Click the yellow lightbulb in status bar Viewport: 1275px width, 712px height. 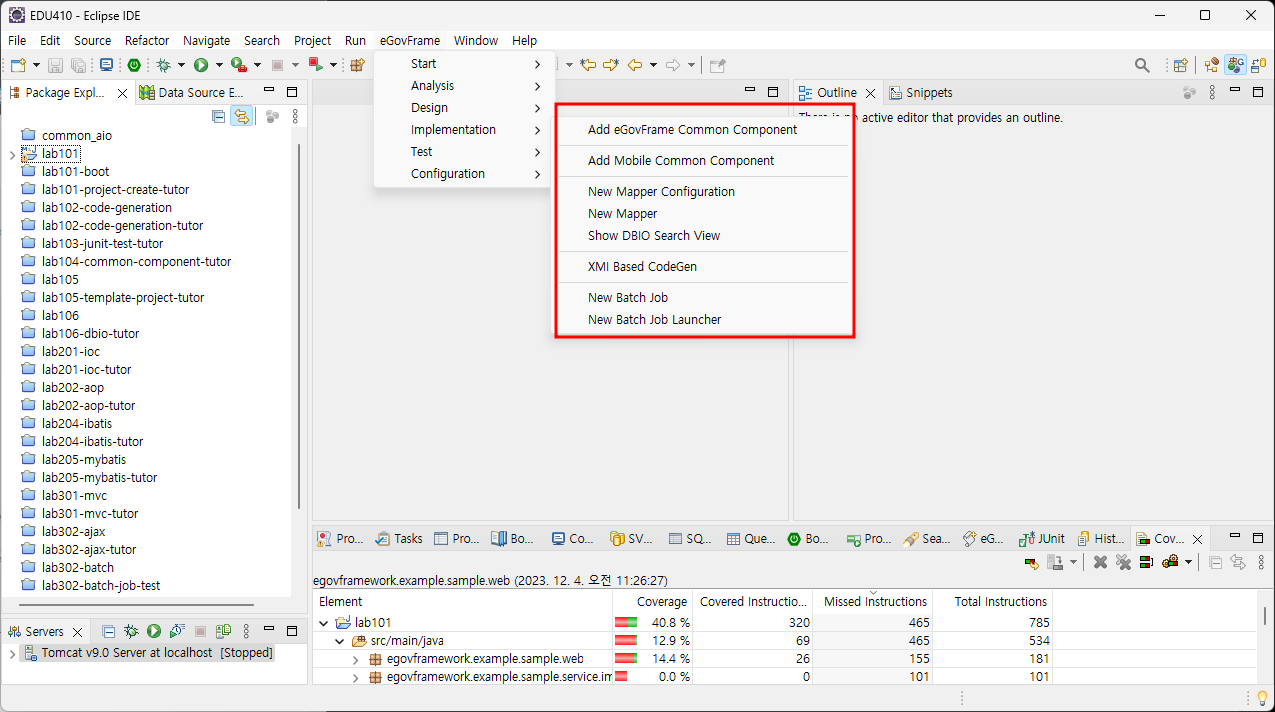(1262, 697)
